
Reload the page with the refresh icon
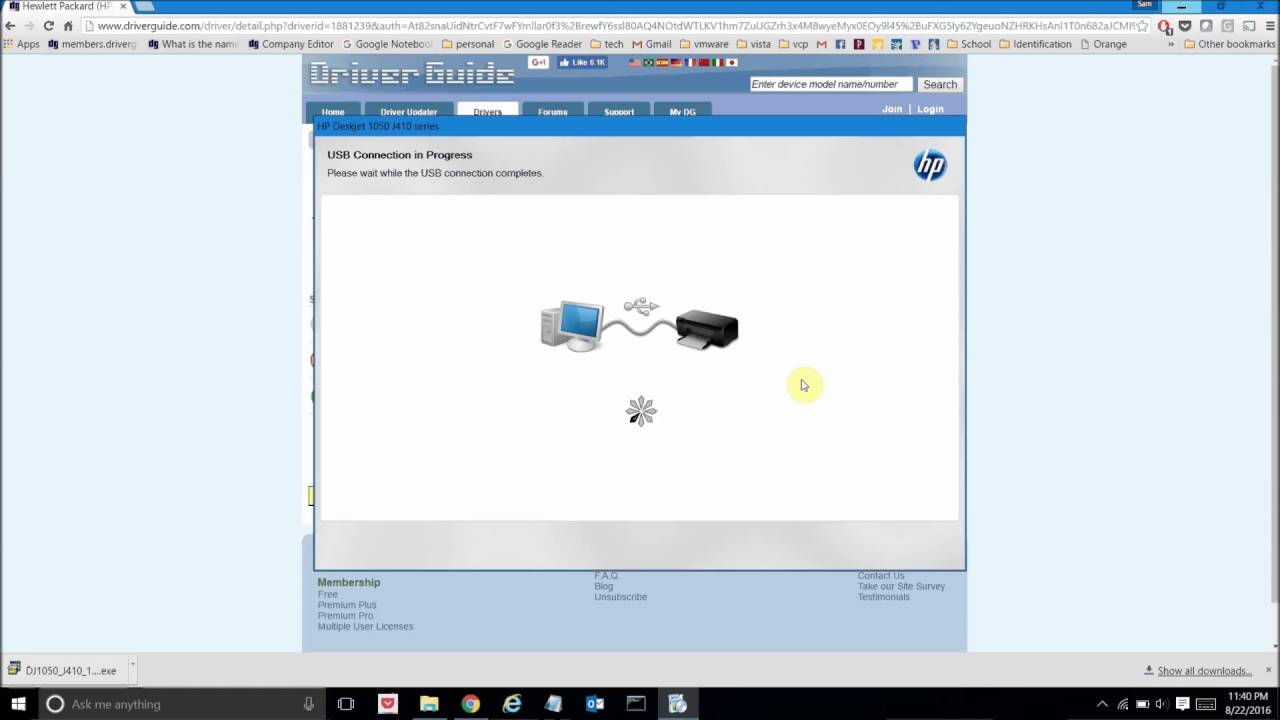[48, 26]
